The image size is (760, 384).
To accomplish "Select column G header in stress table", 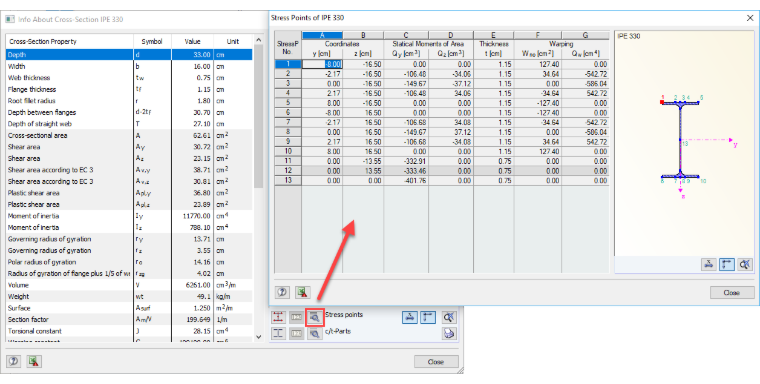I will tap(586, 35).
